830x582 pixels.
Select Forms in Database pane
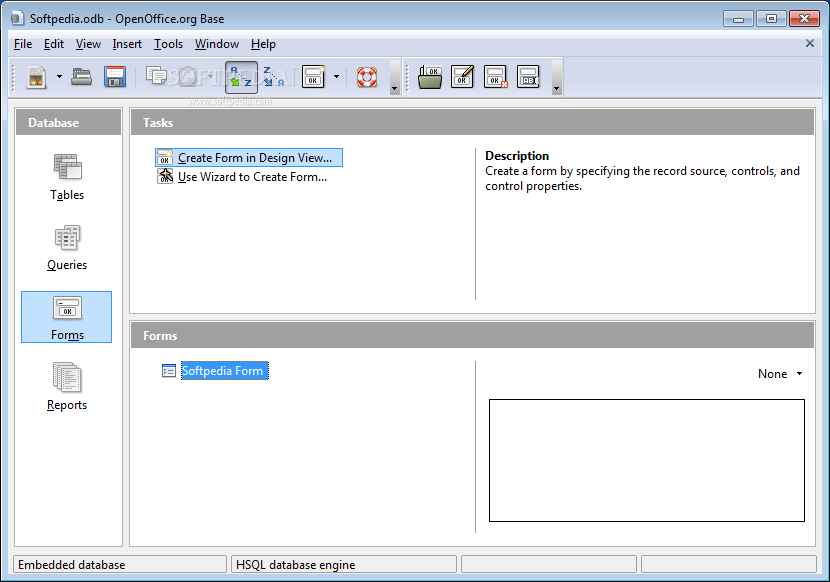[x=67, y=317]
